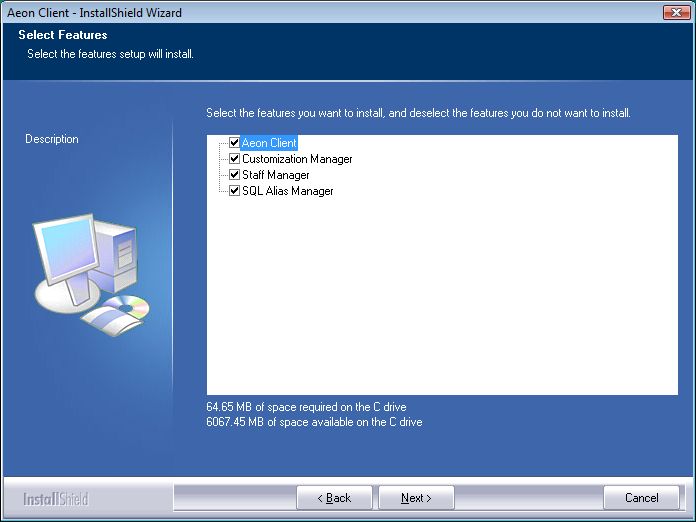Close the InstallShield Wizard window

pos(678,12)
